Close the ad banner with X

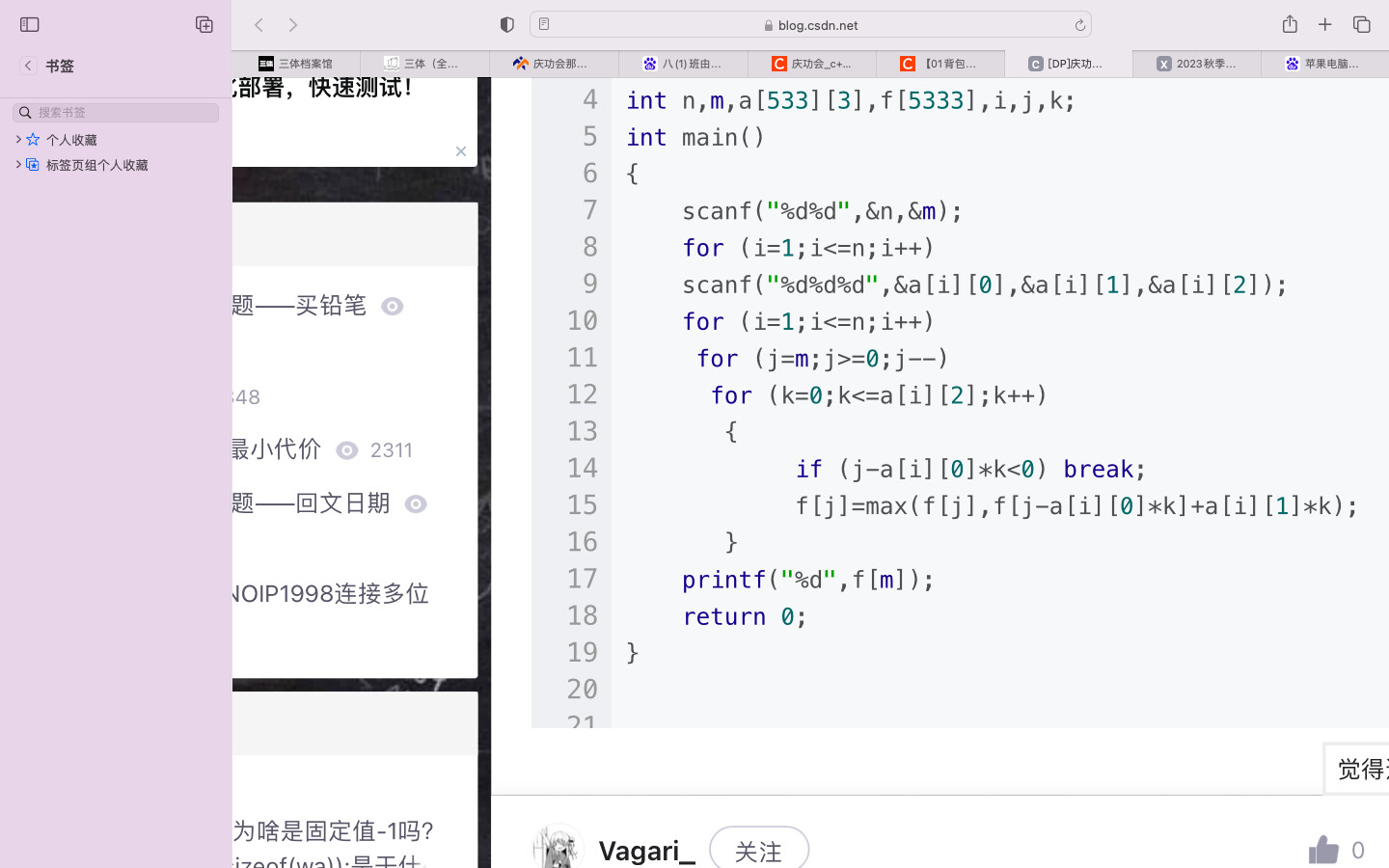click(461, 151)
